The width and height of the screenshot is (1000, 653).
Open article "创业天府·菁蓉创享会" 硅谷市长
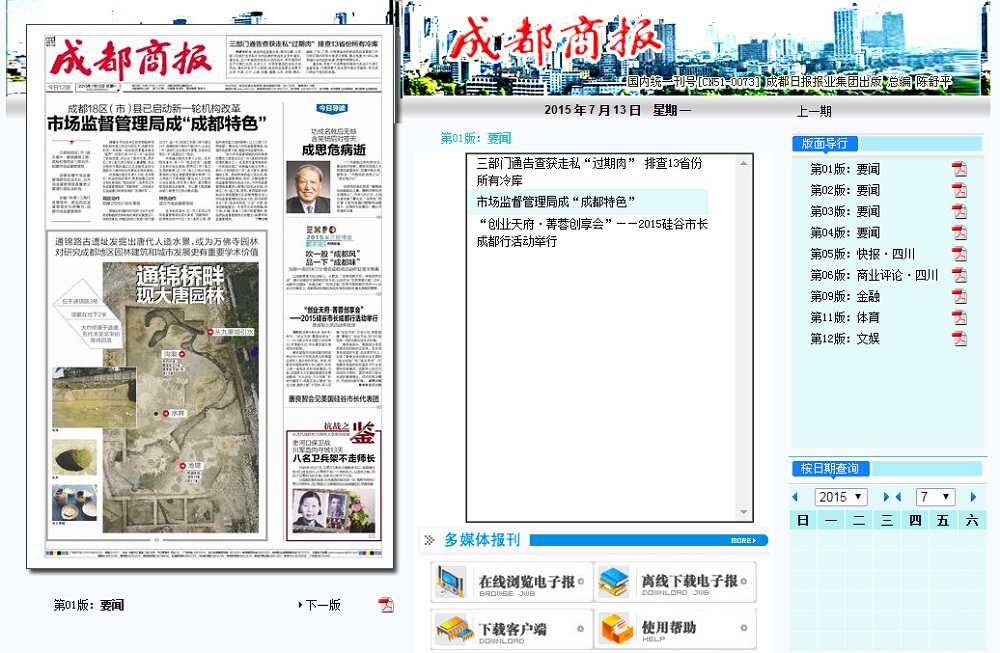[592, 233]
